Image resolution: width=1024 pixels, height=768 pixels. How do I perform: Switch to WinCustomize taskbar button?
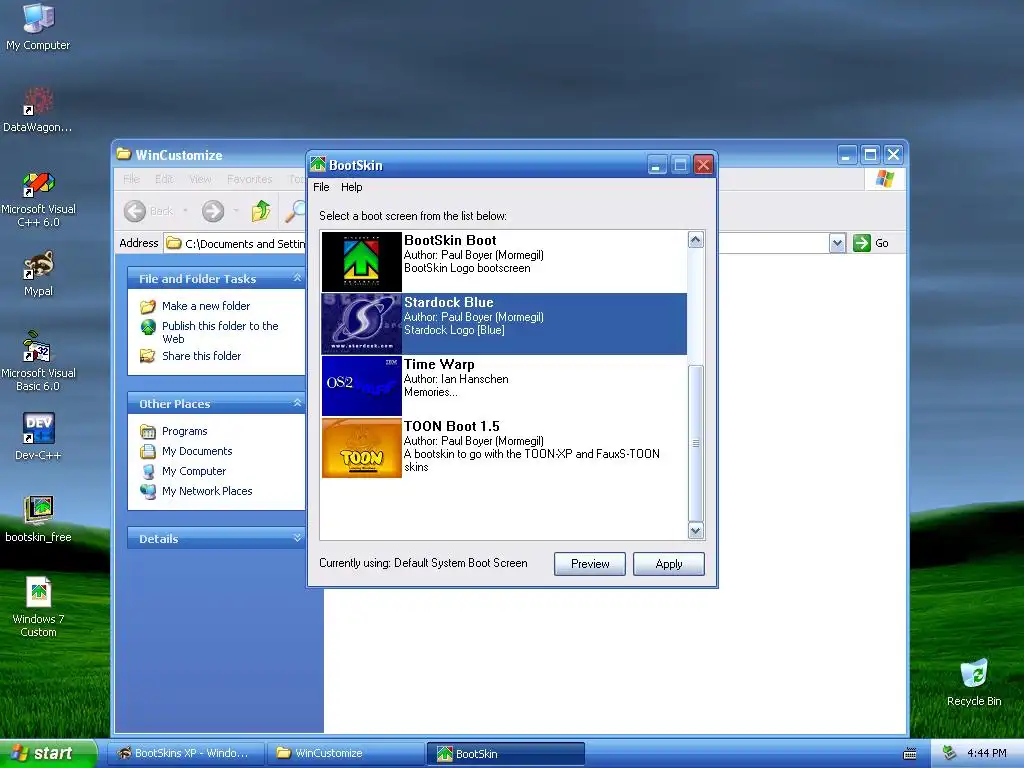pos(345,753)
